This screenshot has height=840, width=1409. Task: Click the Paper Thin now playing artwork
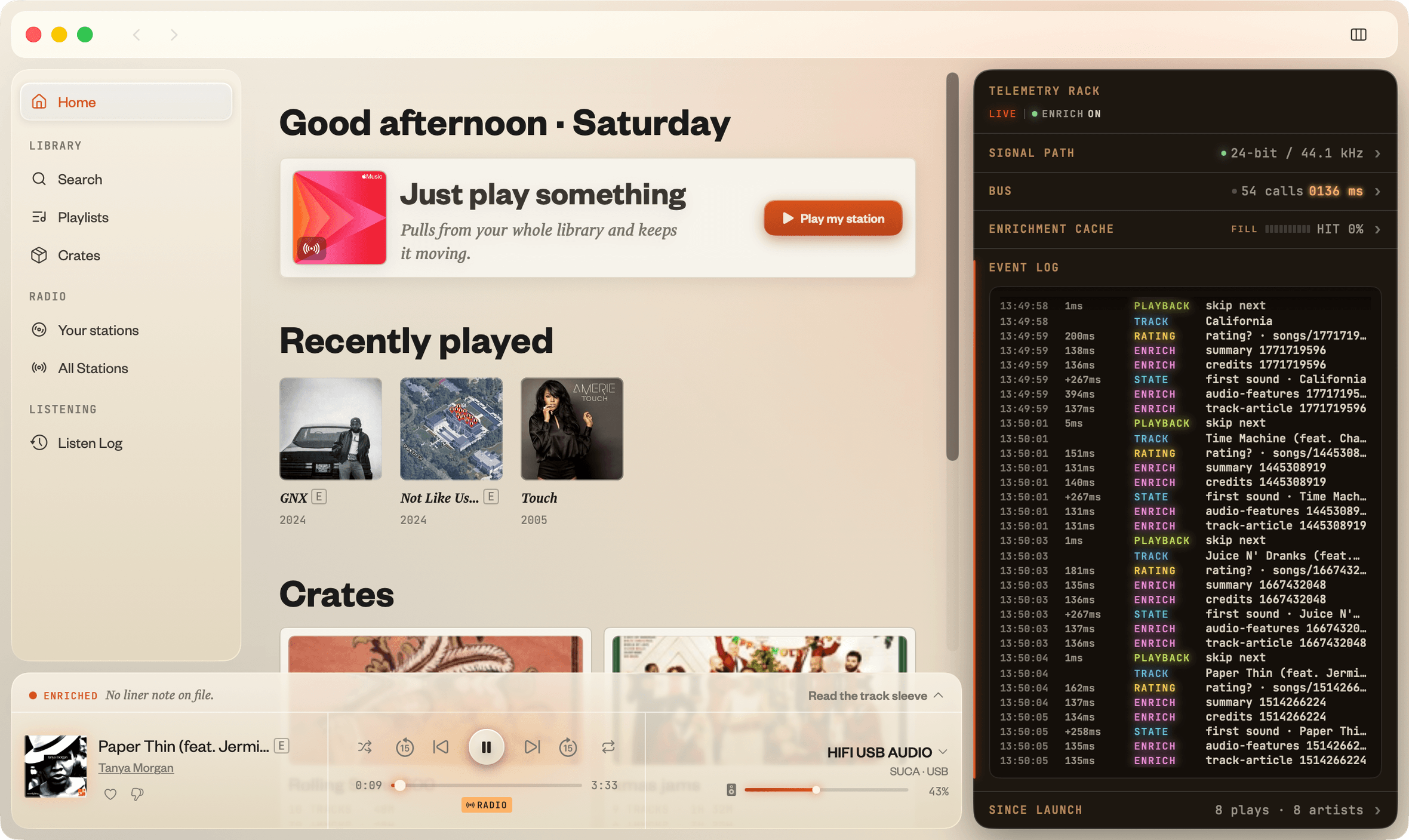point(56,767)
